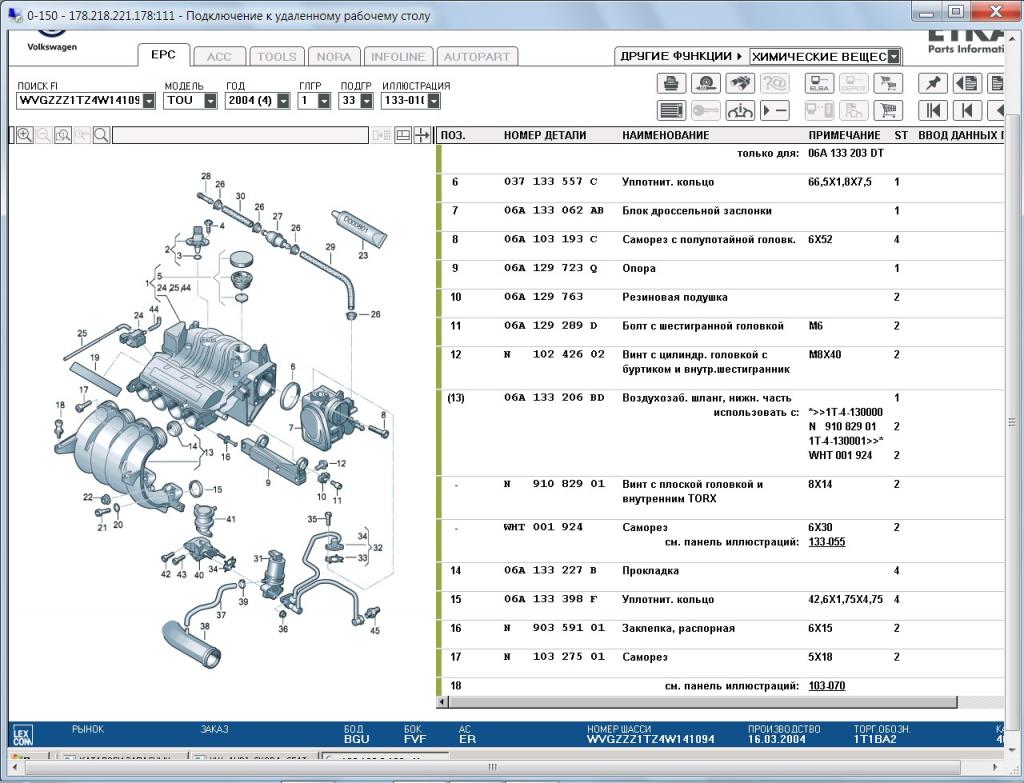Click the binoculars search icon
The width and height of the screenshot is (1024, 783).
click(739, 84)
